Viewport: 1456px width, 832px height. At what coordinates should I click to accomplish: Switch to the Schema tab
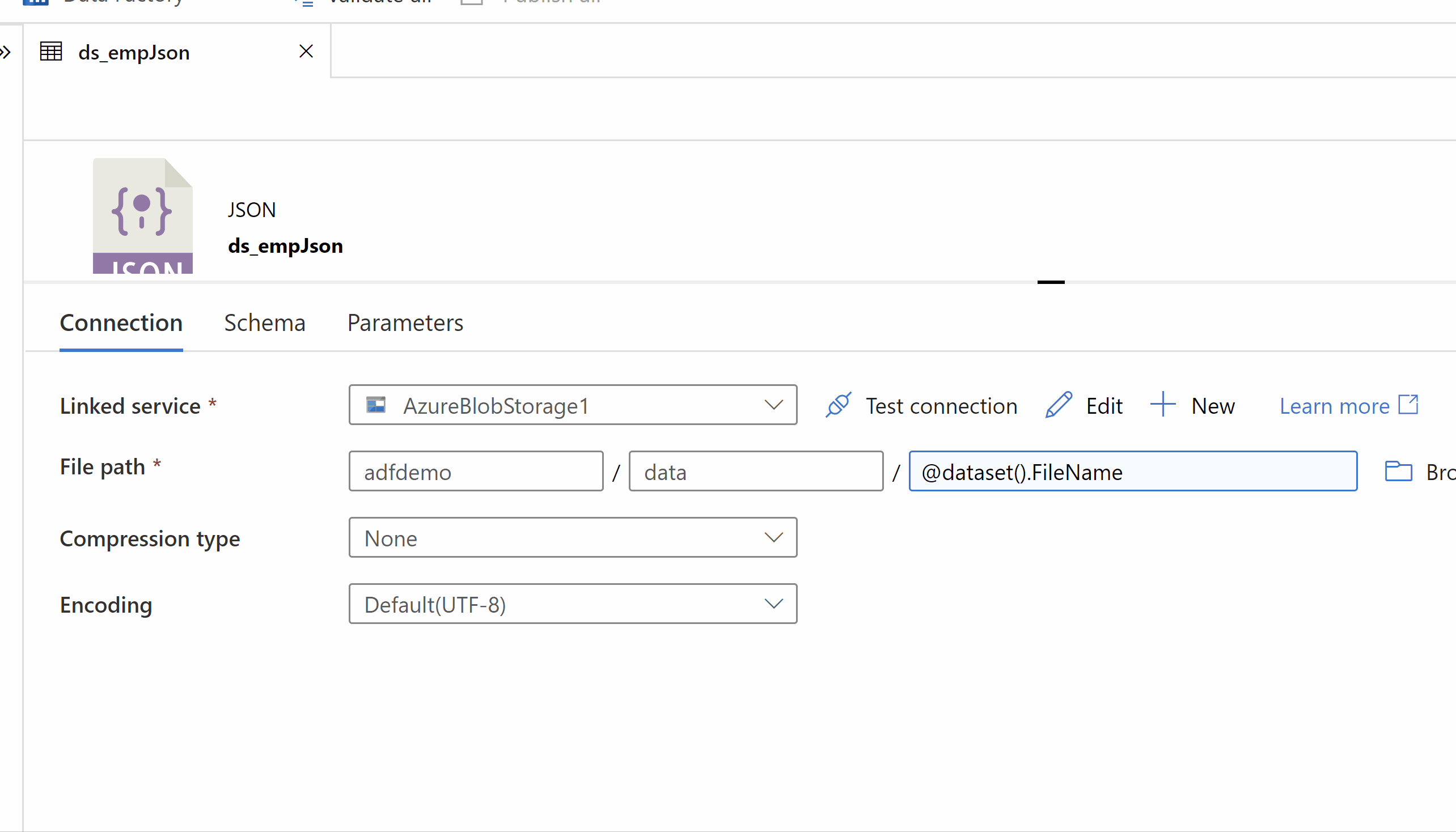pyautogui.click(x=265, y=323)
